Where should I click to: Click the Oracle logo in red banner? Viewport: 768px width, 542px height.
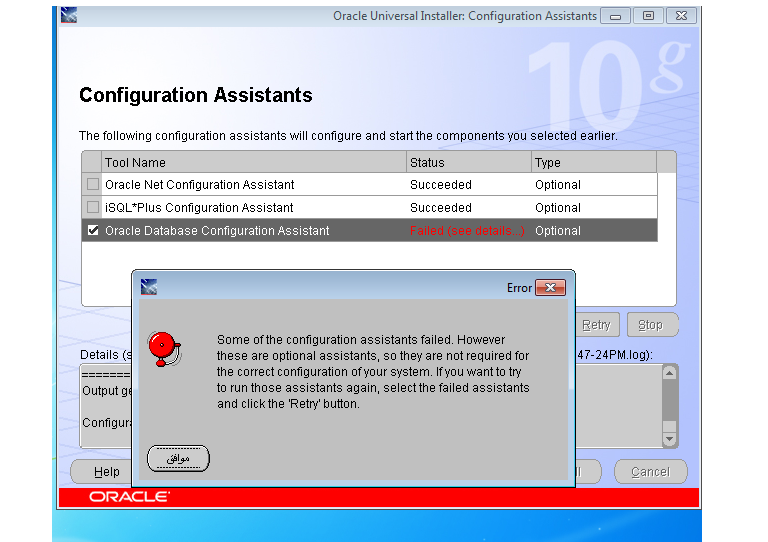tap(130, 497)
